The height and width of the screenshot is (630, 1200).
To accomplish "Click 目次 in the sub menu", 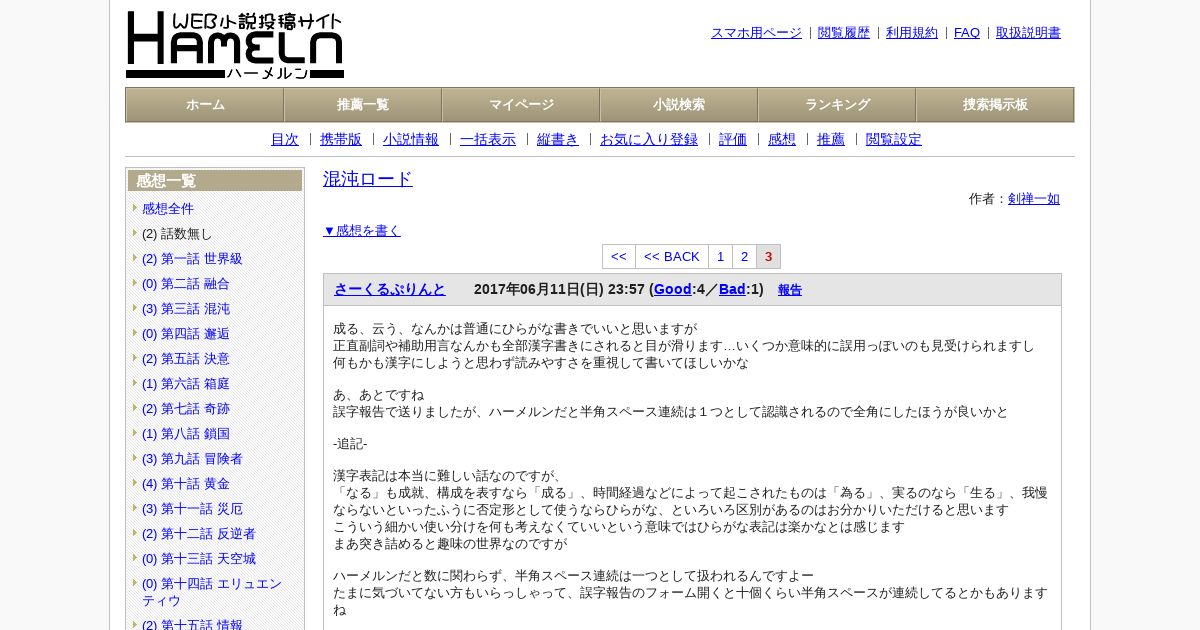I will (285, 140).
